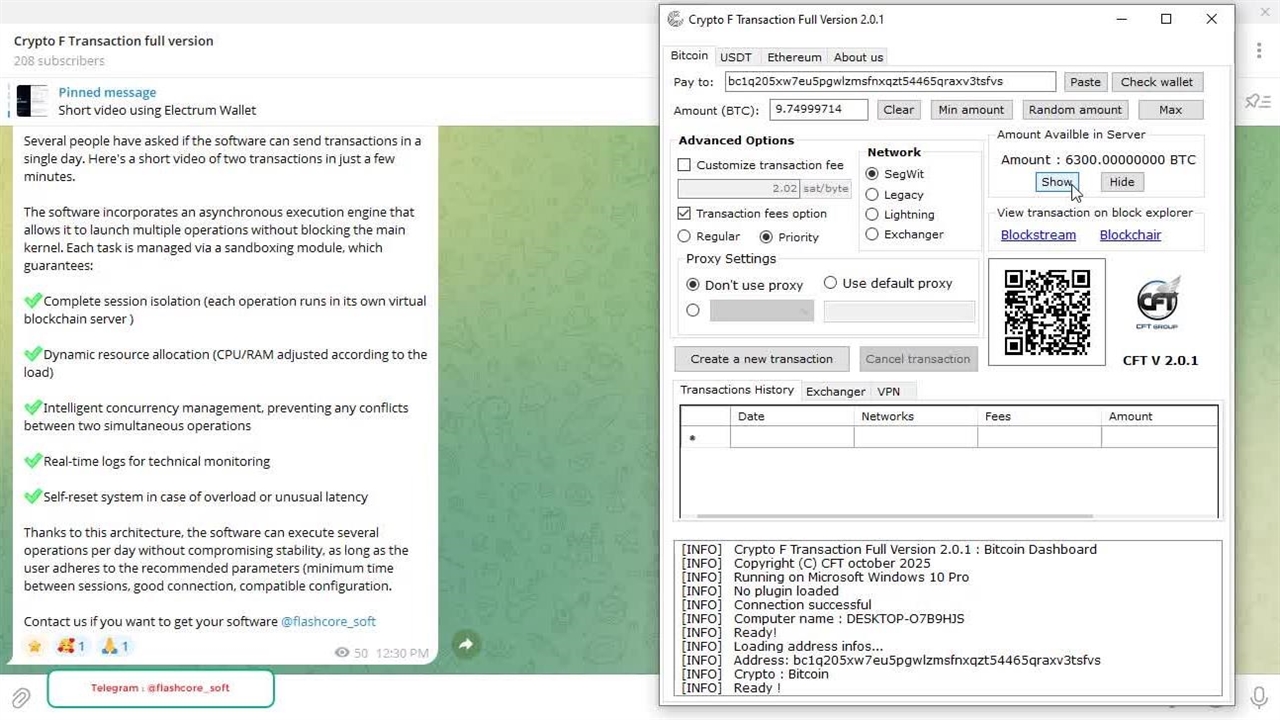Viewport: 1280px width, 720px height.
Task: Select Use default proxy option
Action: coord(830,283)
